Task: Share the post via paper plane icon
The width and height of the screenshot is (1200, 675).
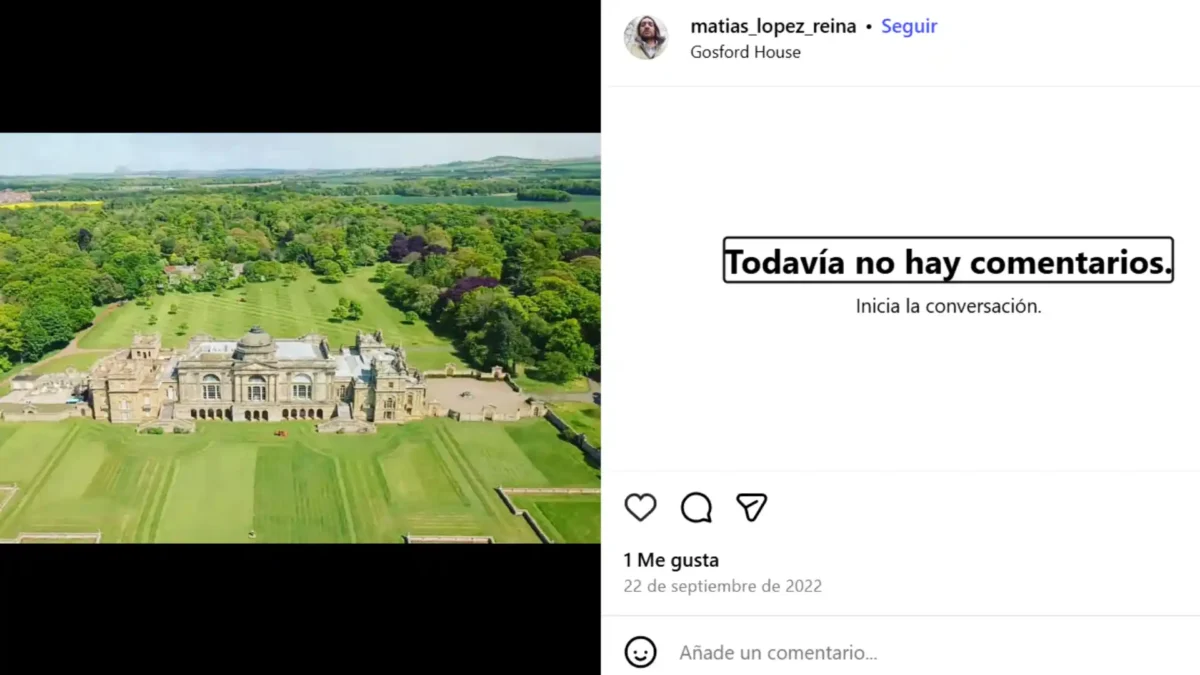Action: (x=751, y=508)
